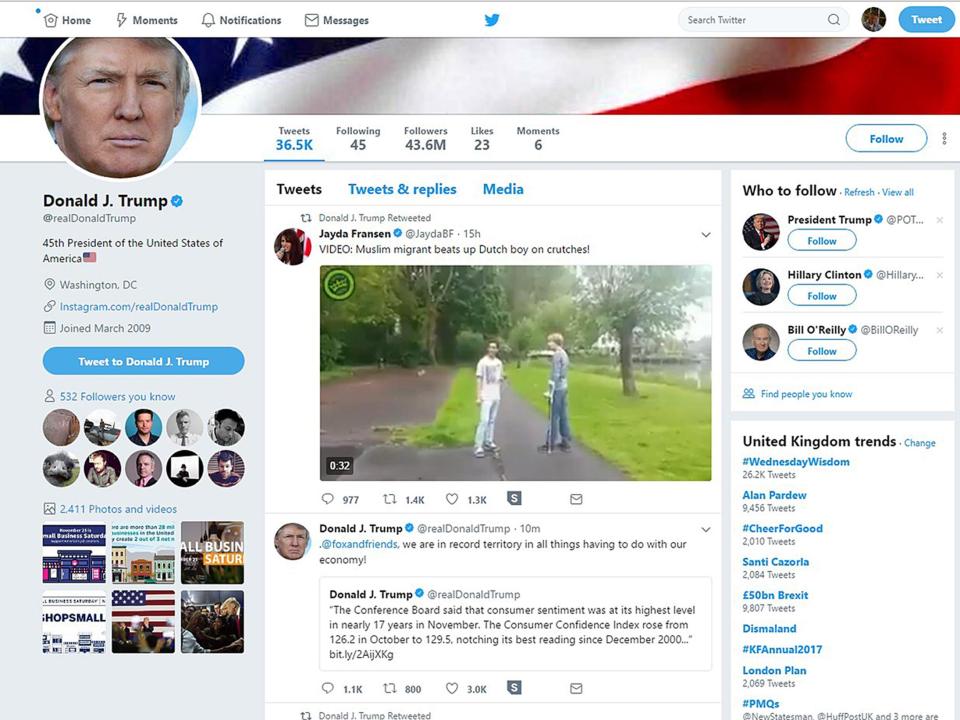
Task: Open #KFAnnual2017 trend
Action: pos(782,649)
